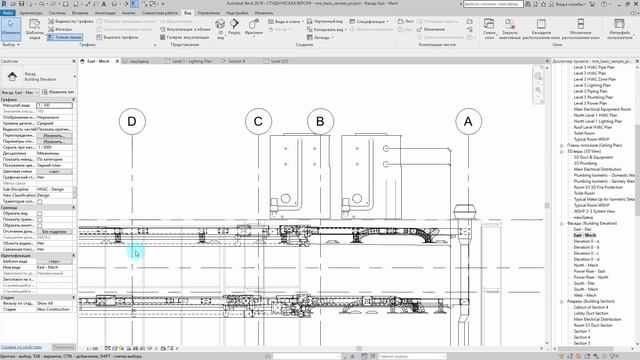Select 3D Plumbing view in project browser
Screen dimensions: 640x360
(x=585, y=163)
